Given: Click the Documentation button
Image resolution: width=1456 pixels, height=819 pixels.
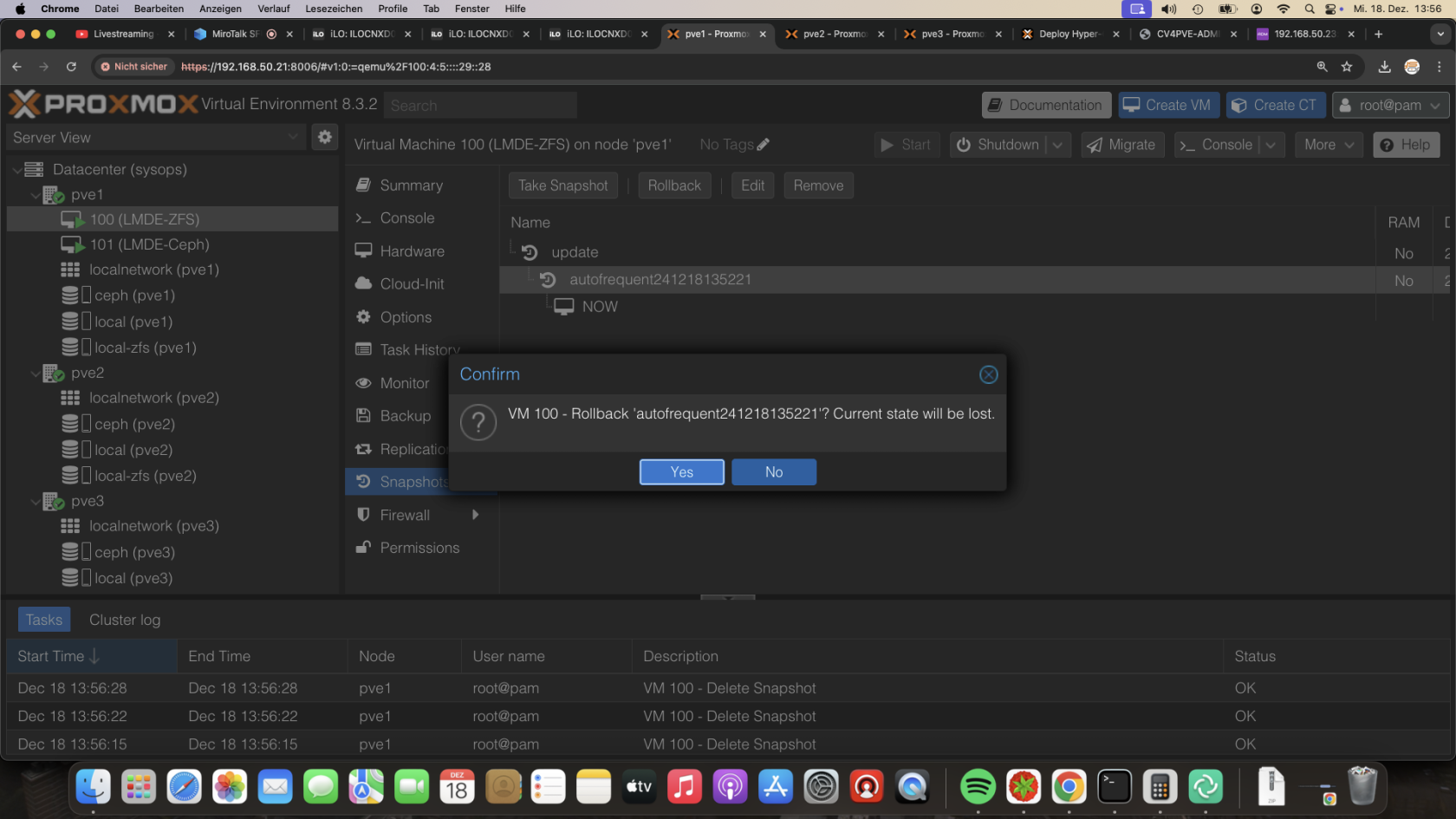Looking at the screenshot, I should pyautogui.click(x=1046, y=105).
